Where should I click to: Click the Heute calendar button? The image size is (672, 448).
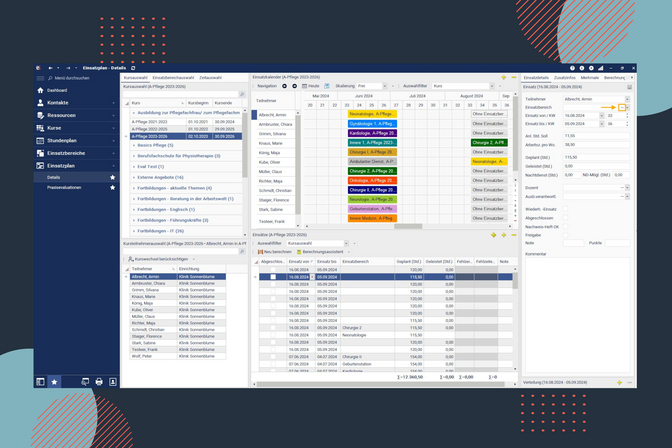point(310,87)
